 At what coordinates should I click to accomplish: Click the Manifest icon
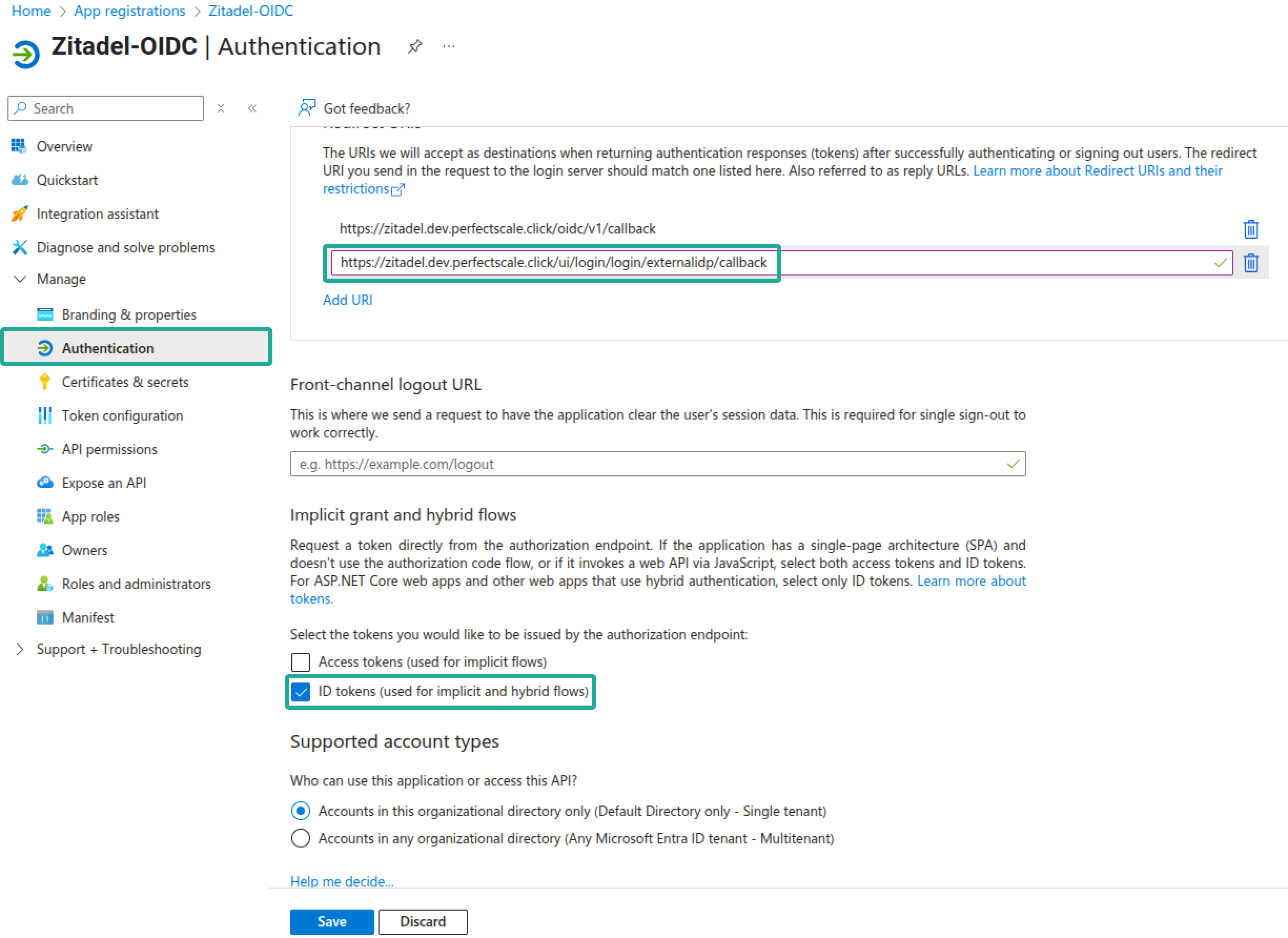pos(45,617)
